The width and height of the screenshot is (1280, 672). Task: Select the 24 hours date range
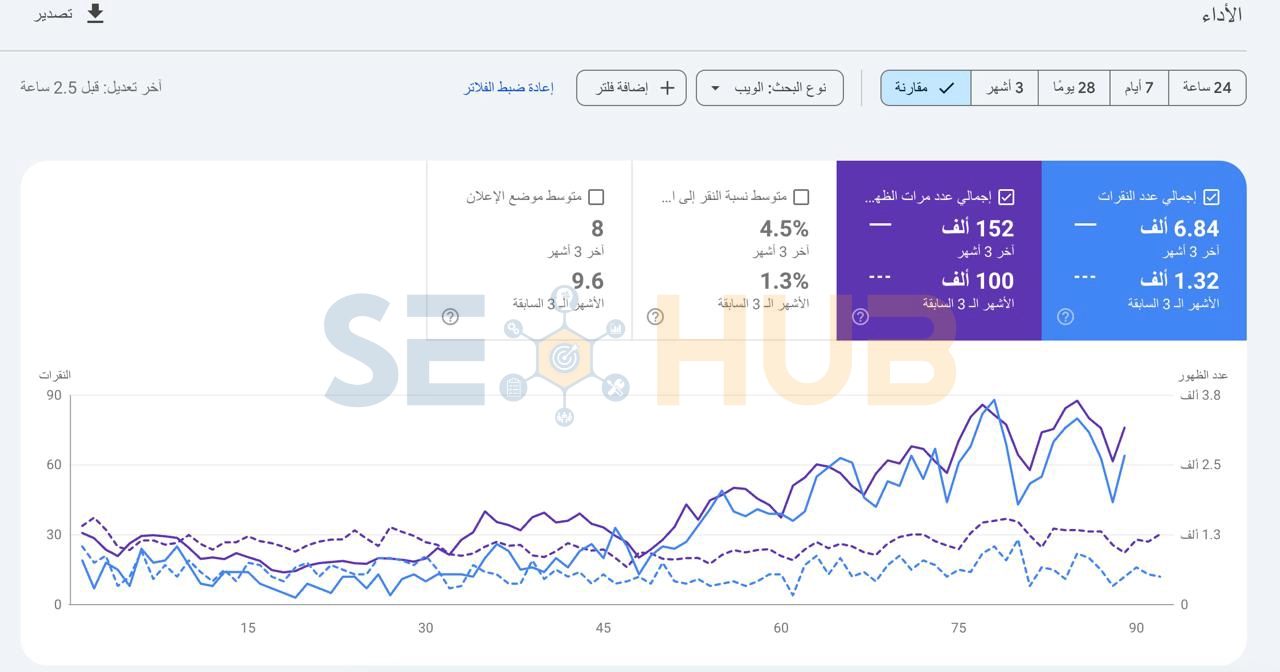1207,88
